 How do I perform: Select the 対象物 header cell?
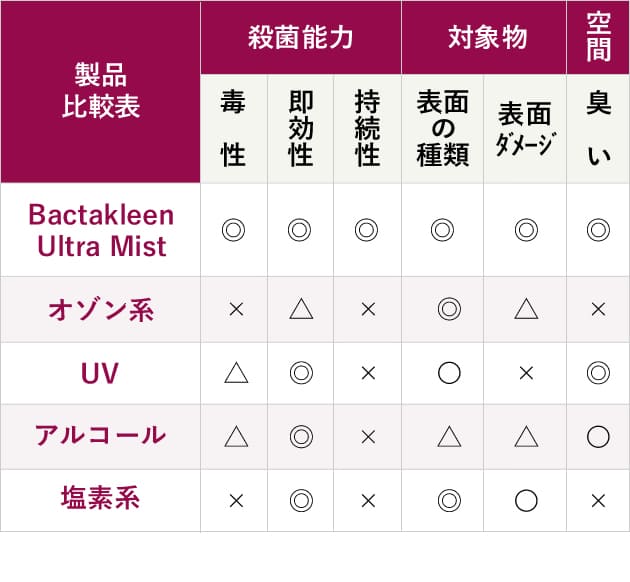484,38
